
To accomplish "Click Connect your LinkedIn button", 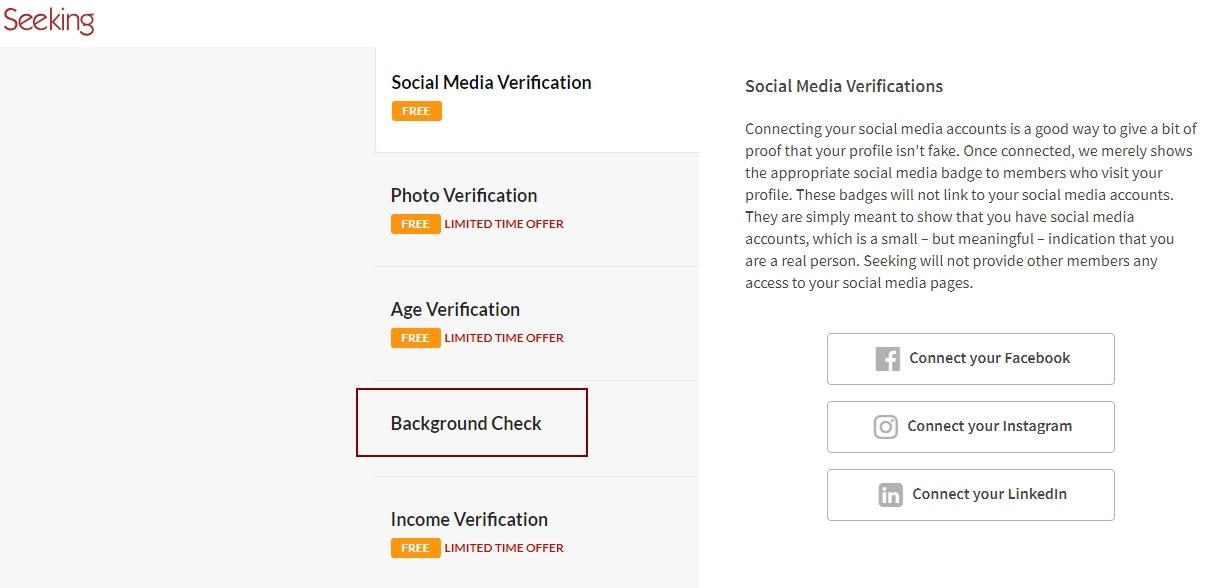I will (970, 495).
